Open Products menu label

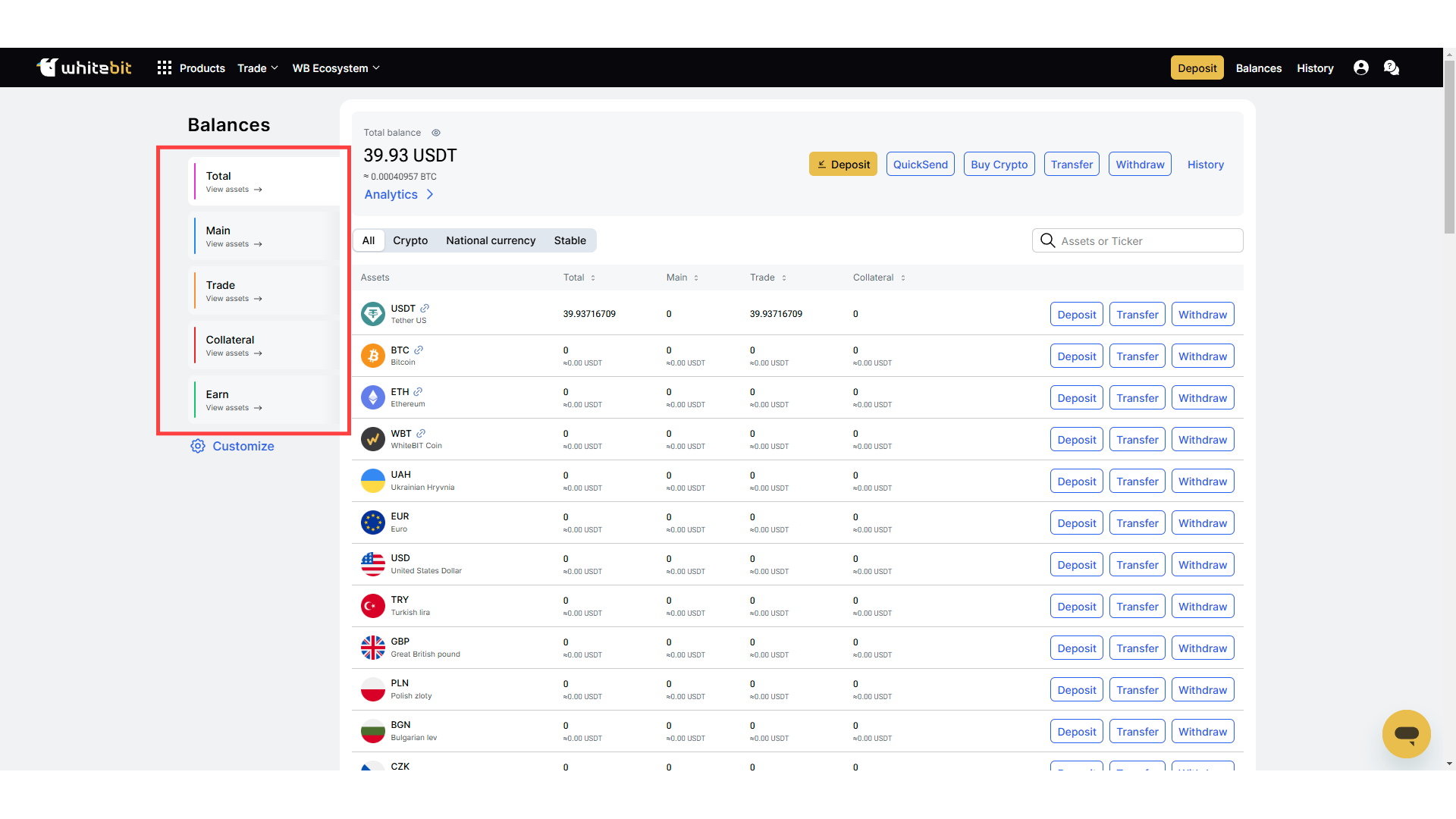click(x=202, y=68)
